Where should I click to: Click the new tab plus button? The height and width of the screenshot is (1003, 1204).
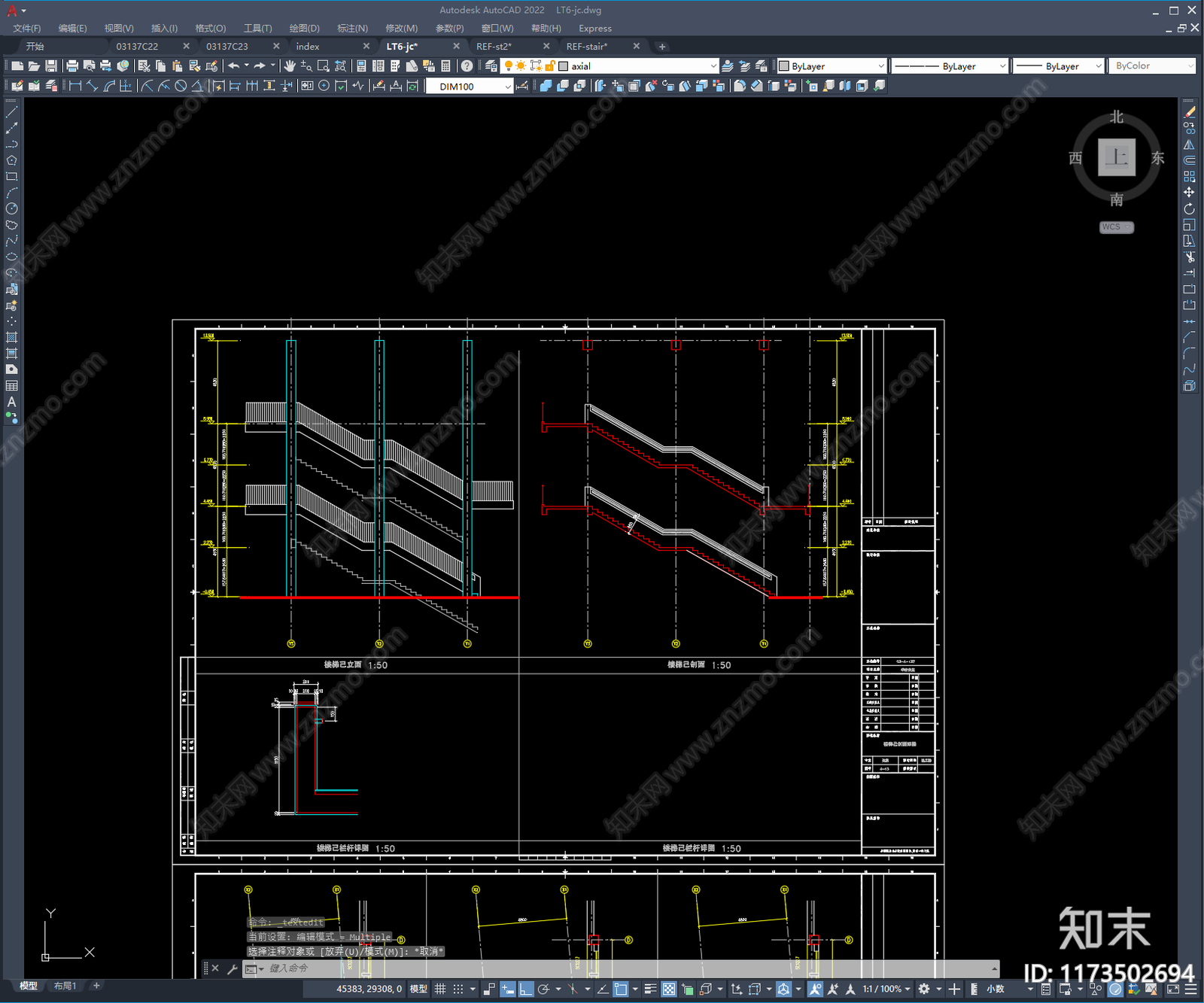662,47
